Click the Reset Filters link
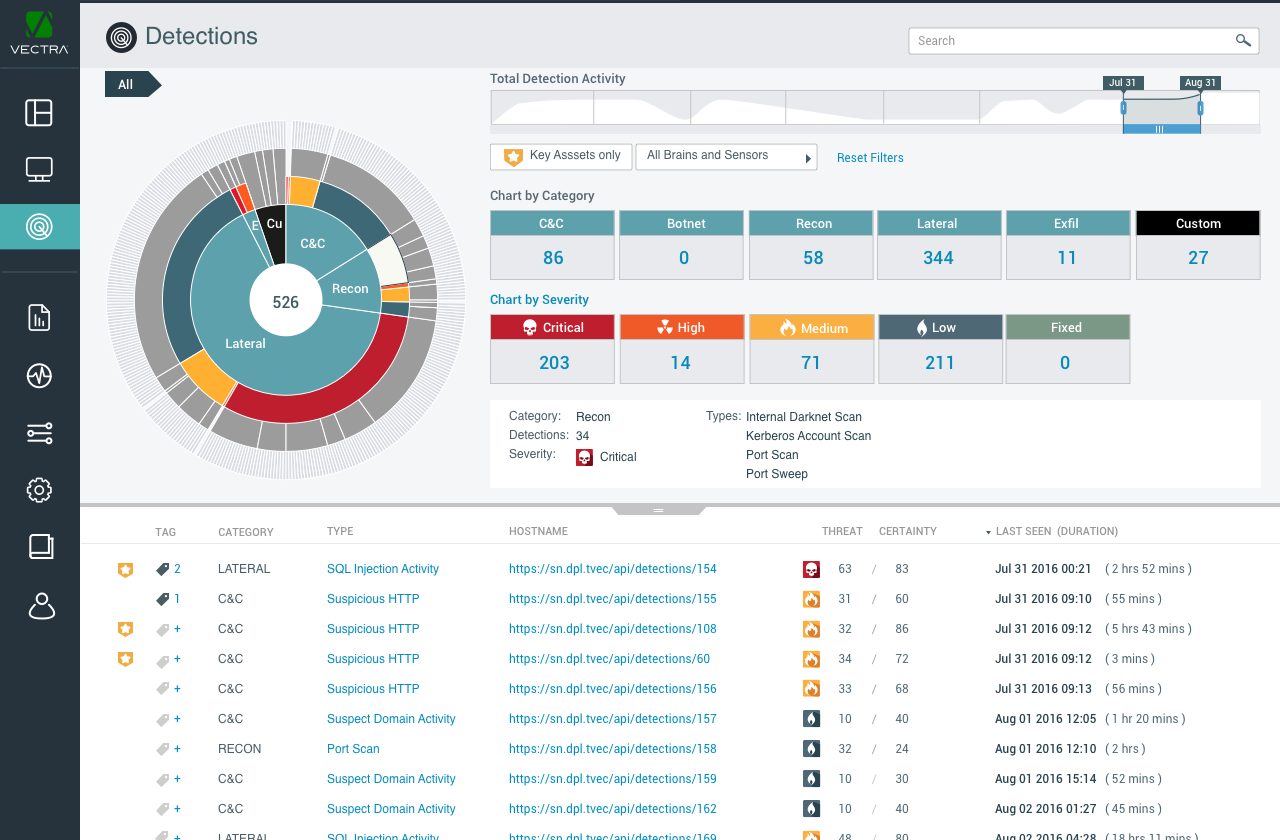This screenshot has width=1280, height=840. 870,158
